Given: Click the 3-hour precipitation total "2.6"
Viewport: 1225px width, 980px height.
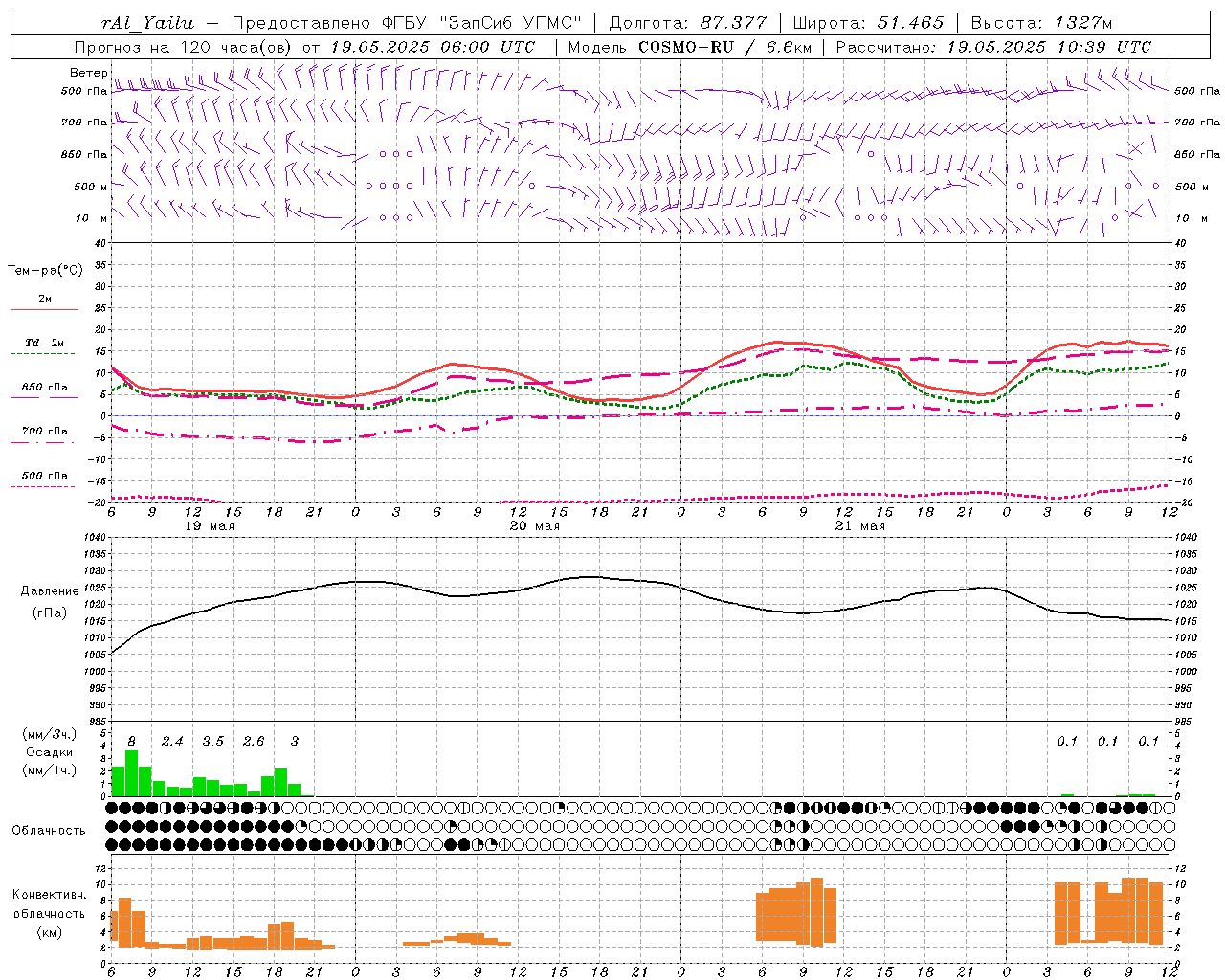Looking at the screenshot, I should tap(254, 741).
